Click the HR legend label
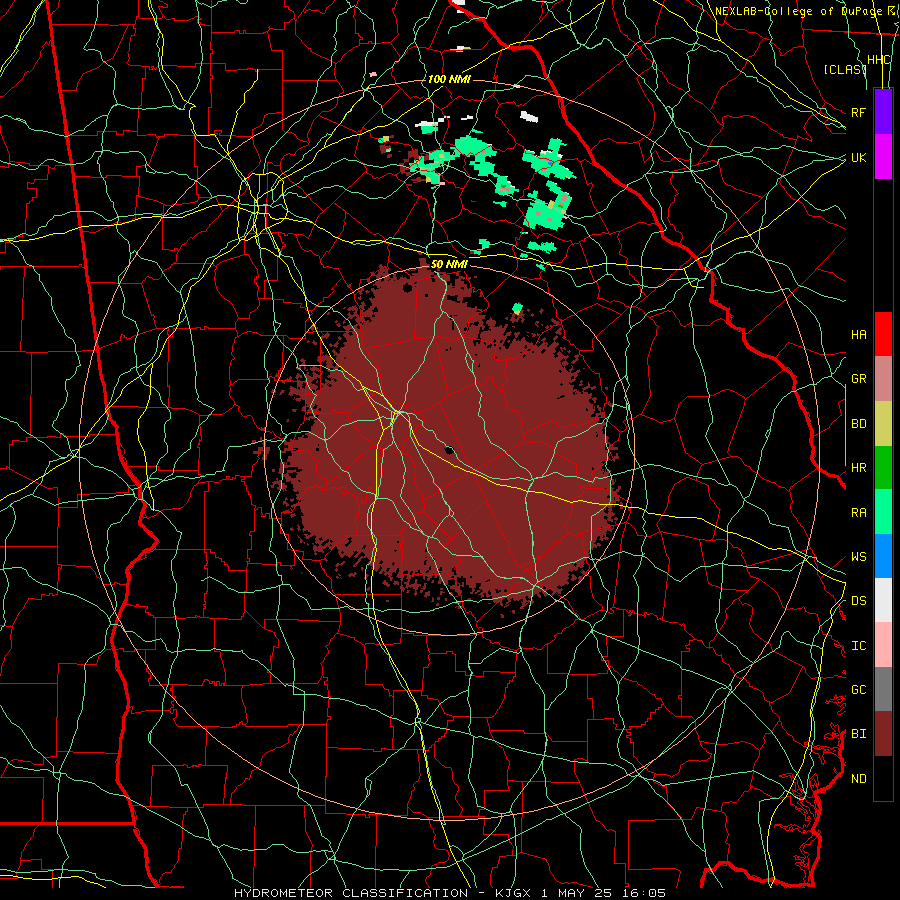The height and width of the screenshot is (900, 900). (859, 468)
